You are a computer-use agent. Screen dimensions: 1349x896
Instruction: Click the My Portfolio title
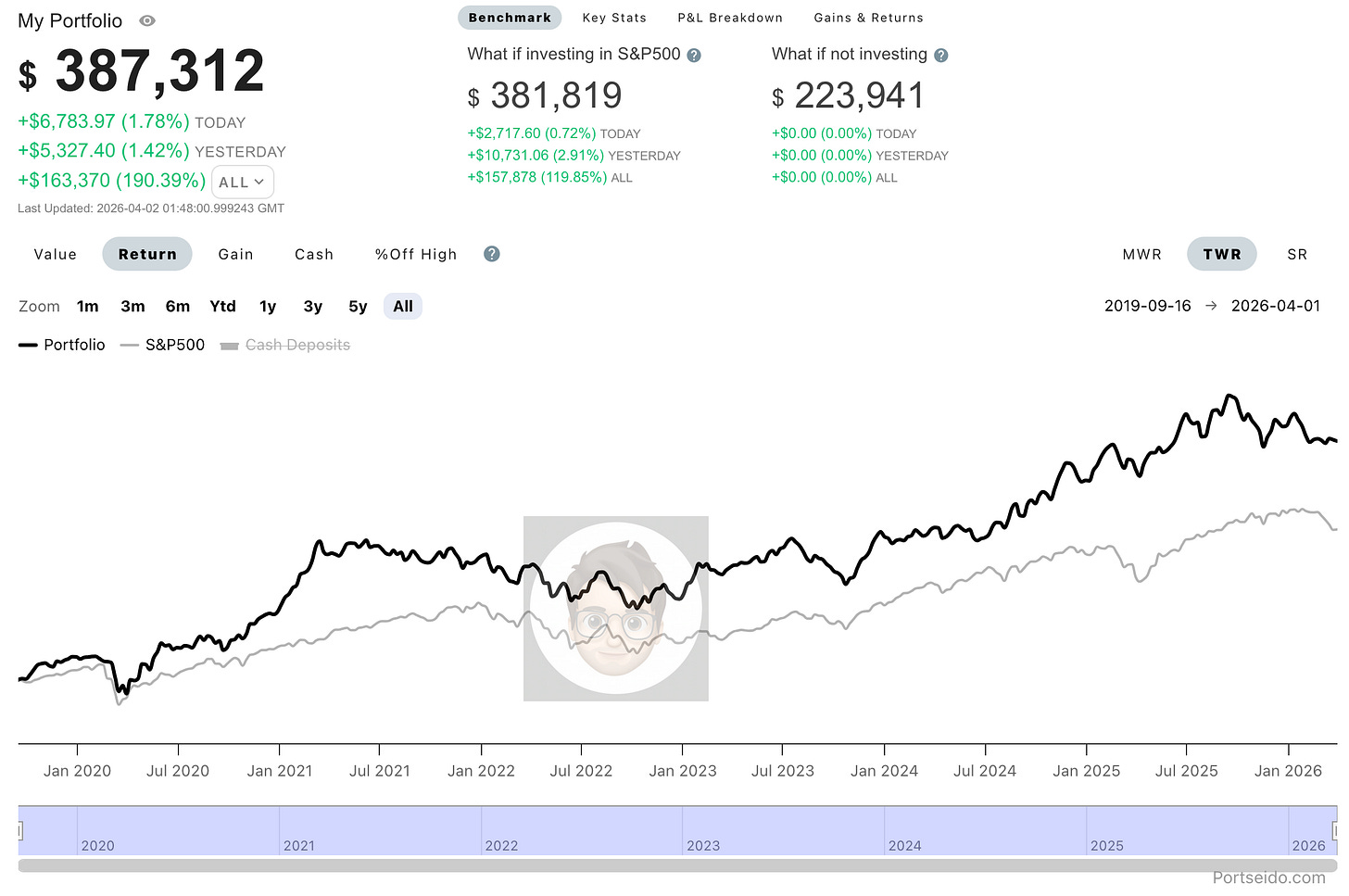(x=70, y=20)
